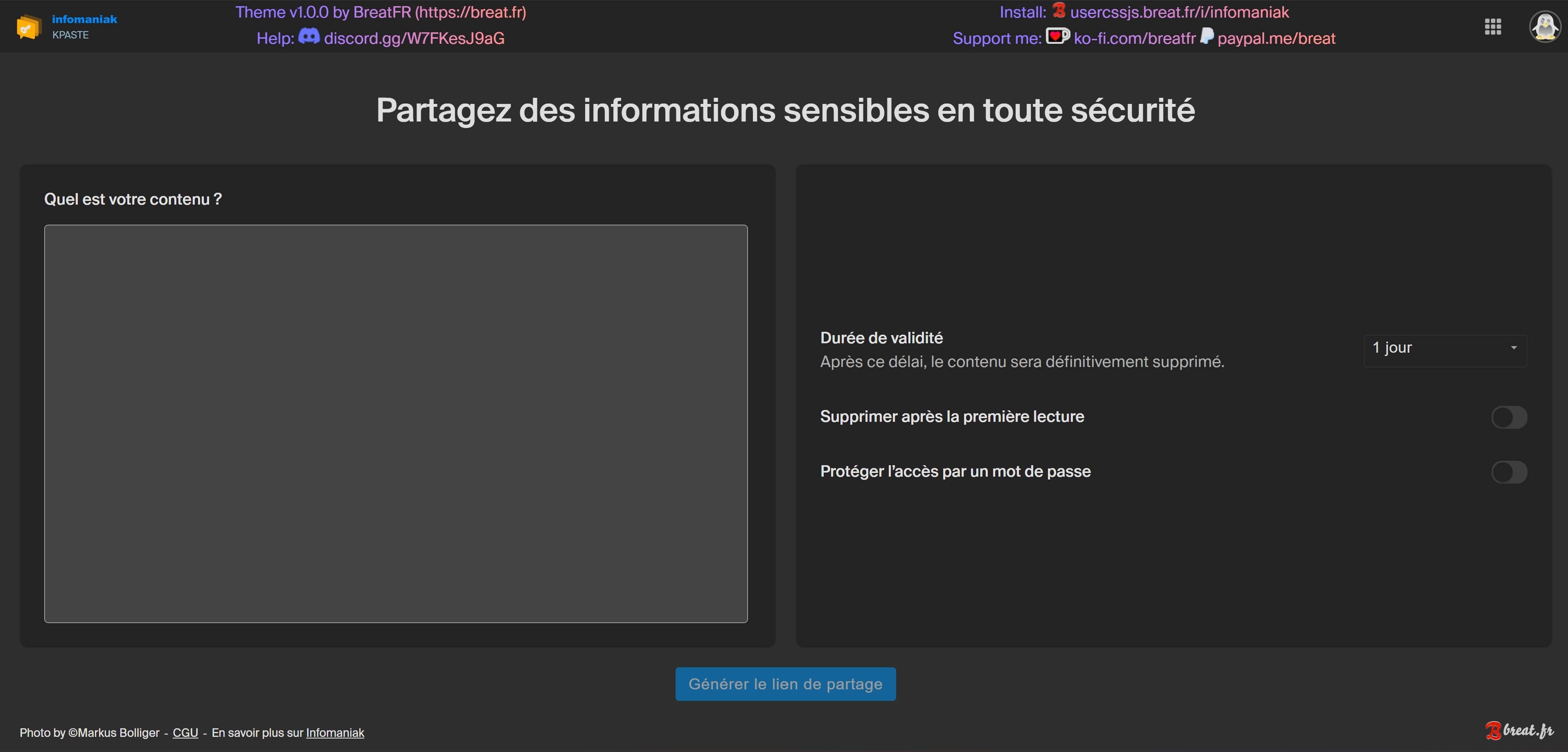
Task: Open discord.gg/W7FKesJ9aG help link
Action: click(x=414, y=38)
